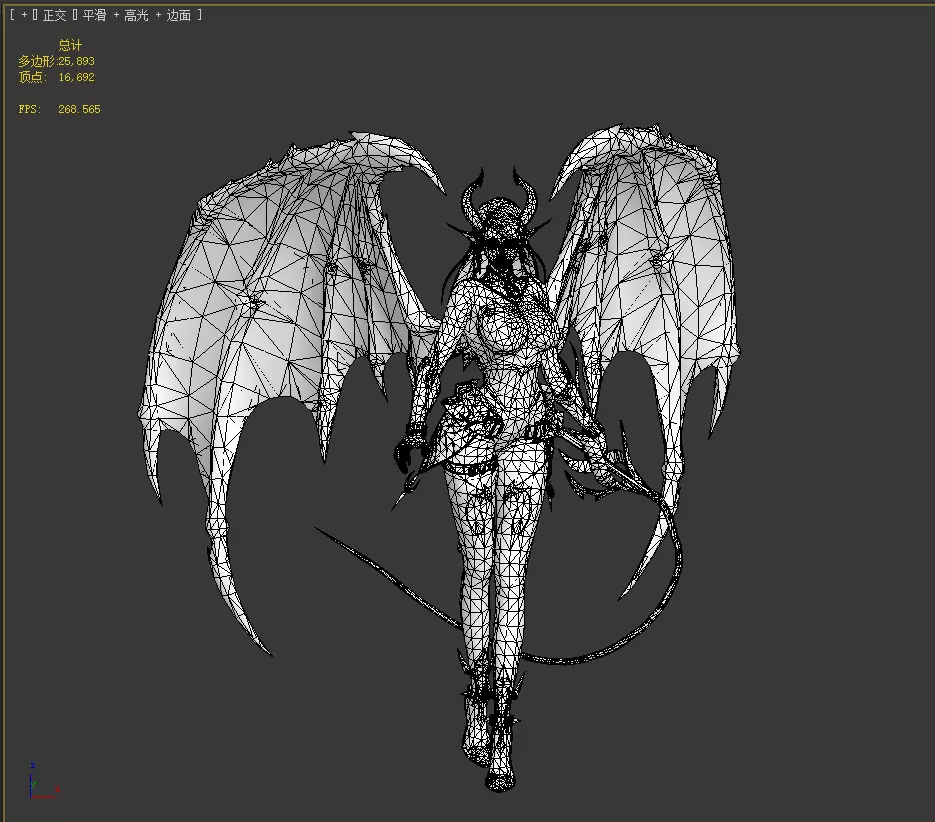Click the '多边形' polygon count value 25,893
The width and height of the screenshot is (935, 822).
click(76, 61)
